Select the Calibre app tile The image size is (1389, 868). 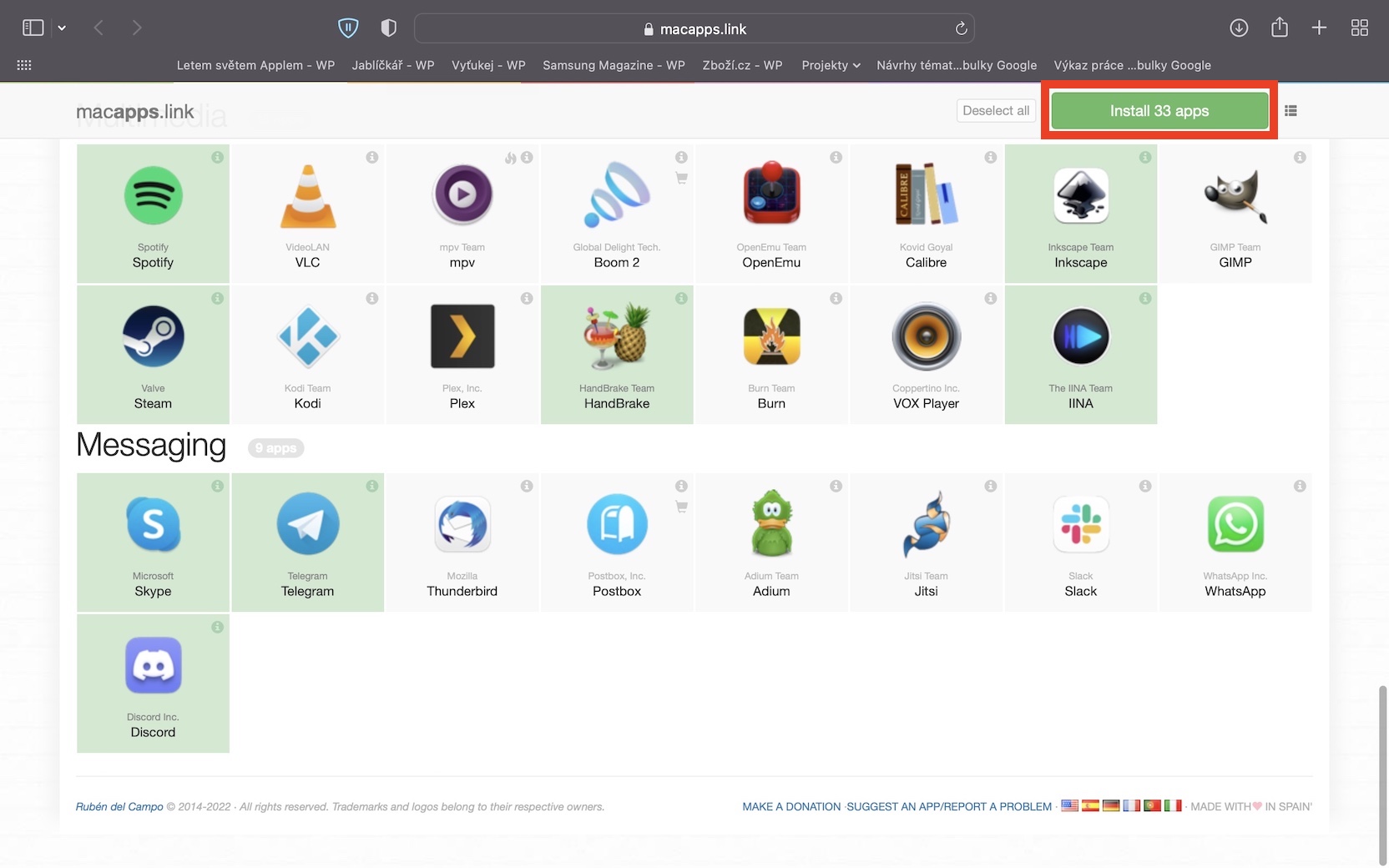[x=926, y=214]
